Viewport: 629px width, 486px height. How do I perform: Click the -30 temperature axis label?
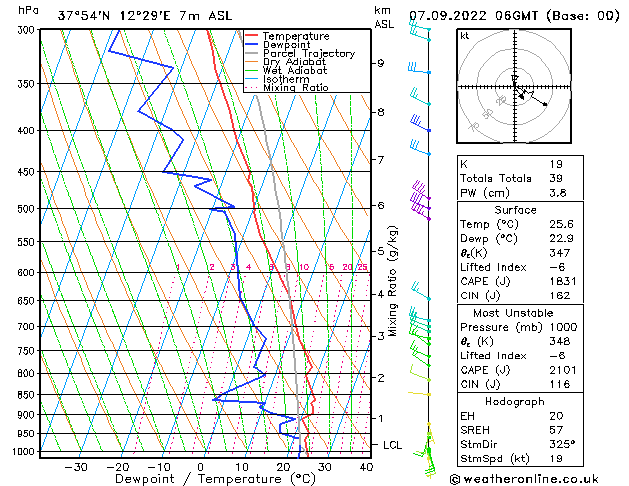[76, 467]
